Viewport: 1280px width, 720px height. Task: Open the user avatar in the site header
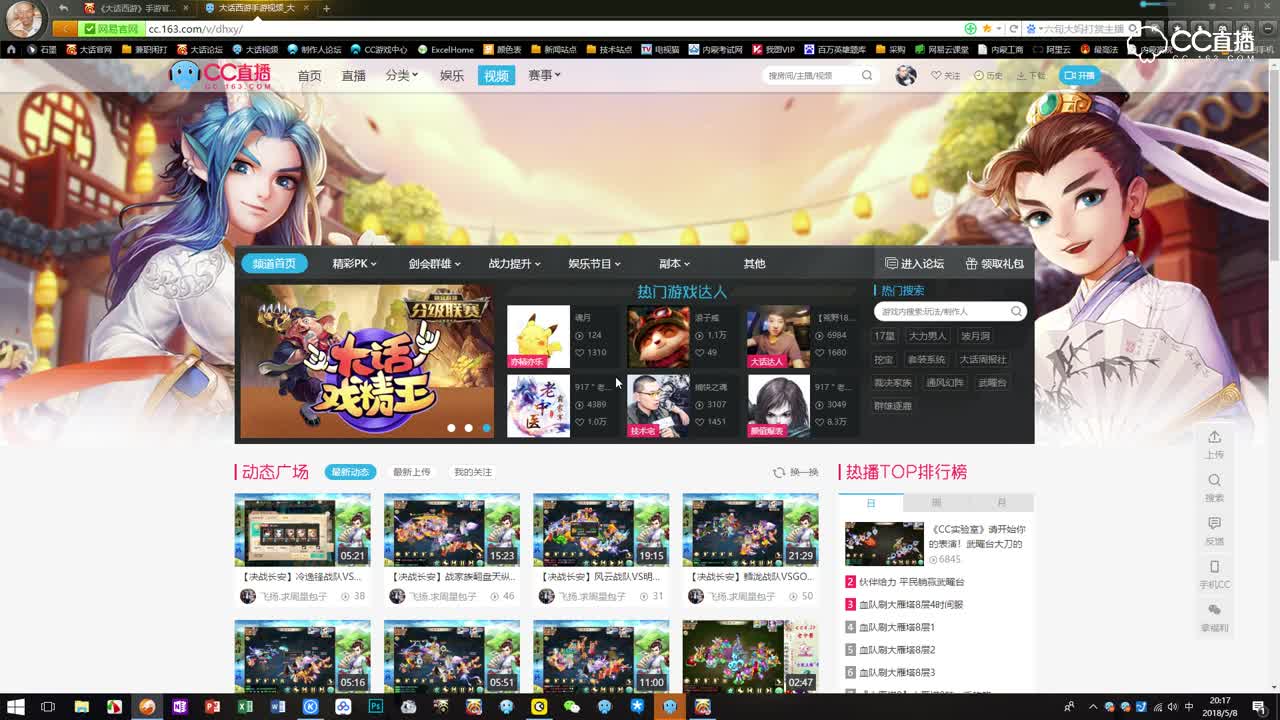pos(906,75)
